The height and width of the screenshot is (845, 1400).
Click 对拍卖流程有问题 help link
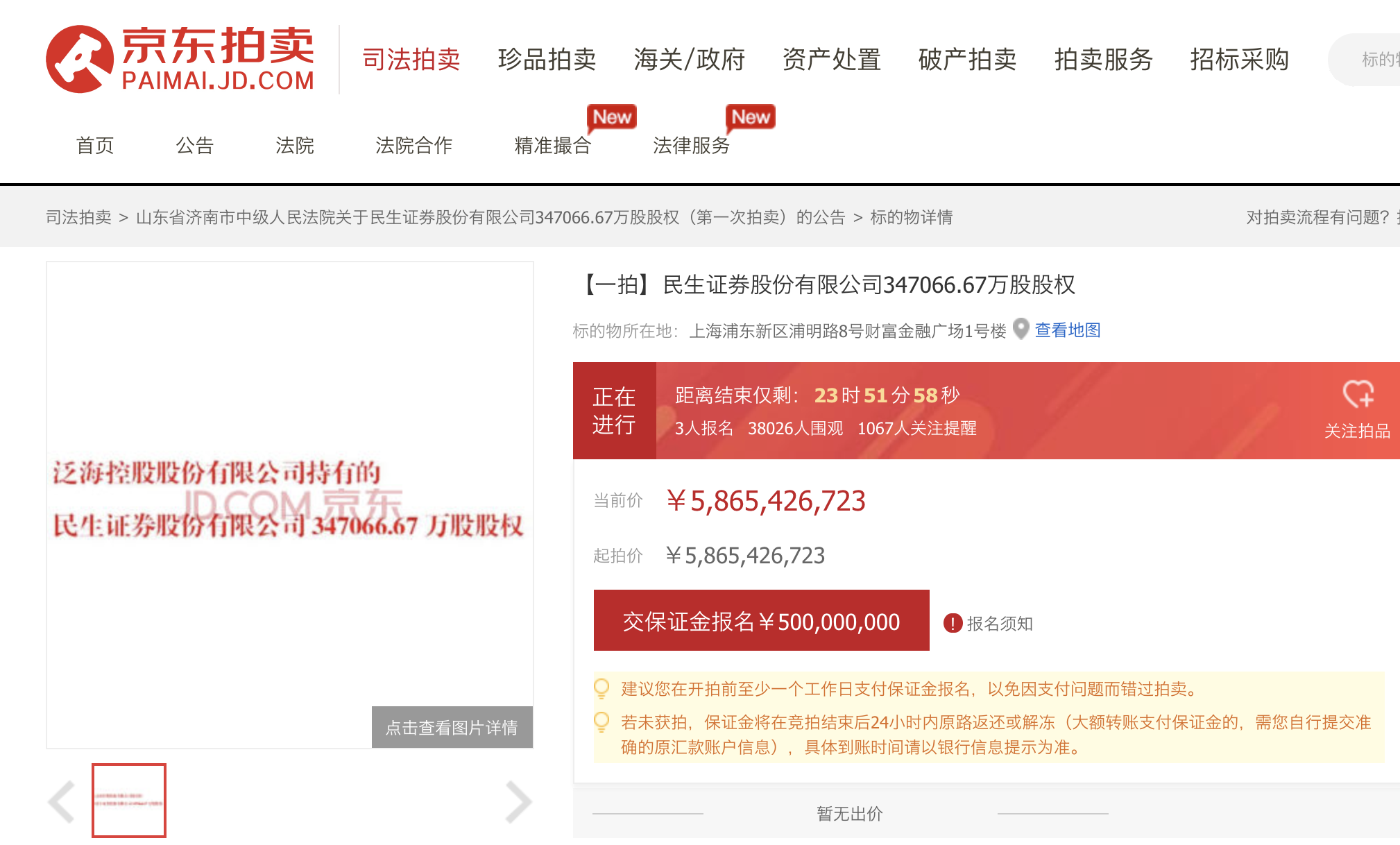[1322, 217]
